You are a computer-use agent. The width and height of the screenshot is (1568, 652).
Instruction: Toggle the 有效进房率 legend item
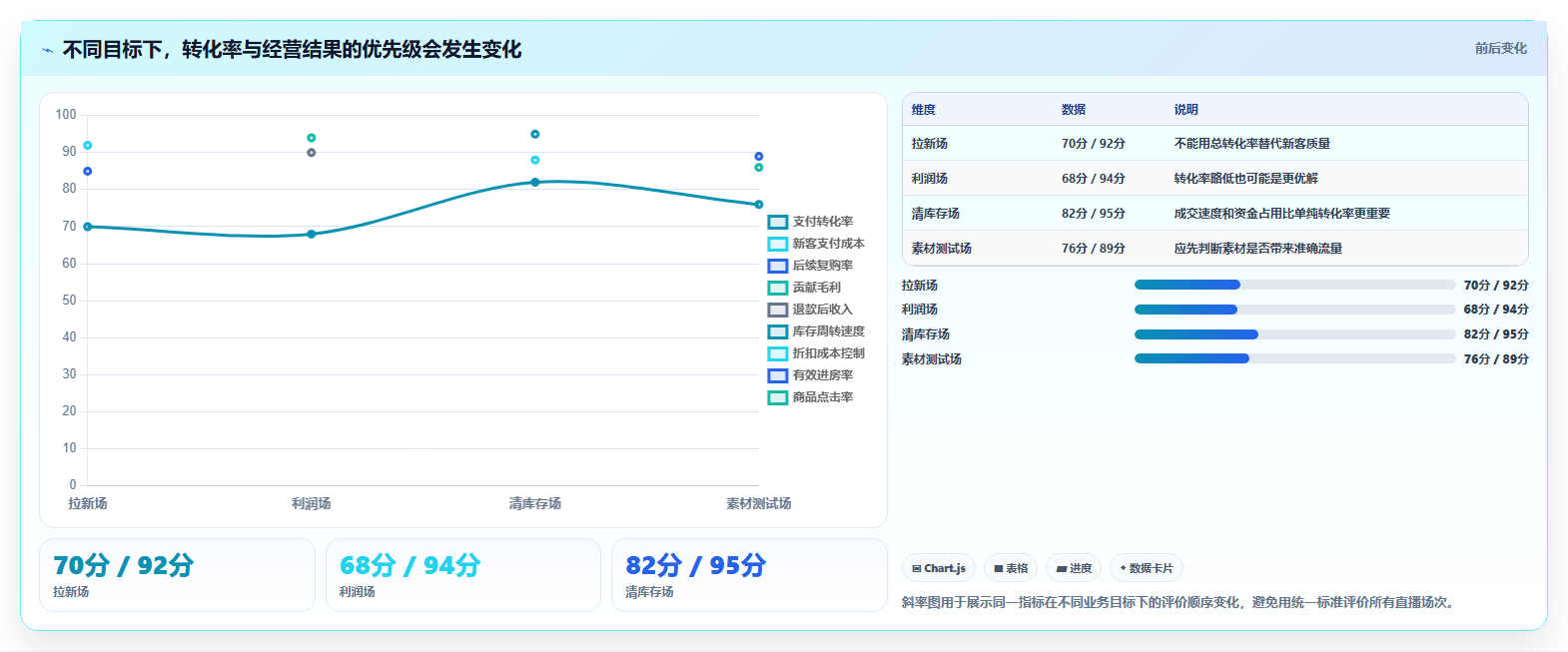(x=810, y=375)
